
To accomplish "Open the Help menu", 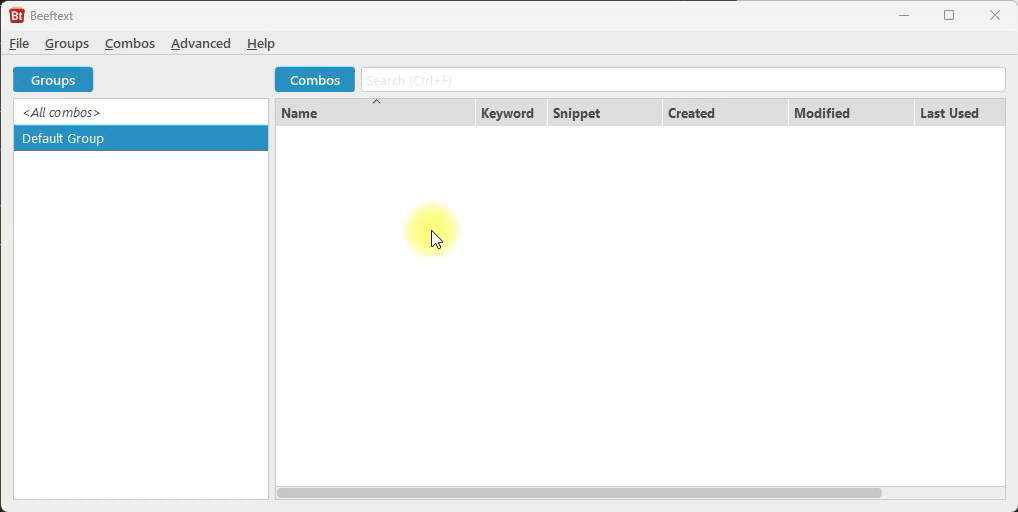I will coord(261,43).
